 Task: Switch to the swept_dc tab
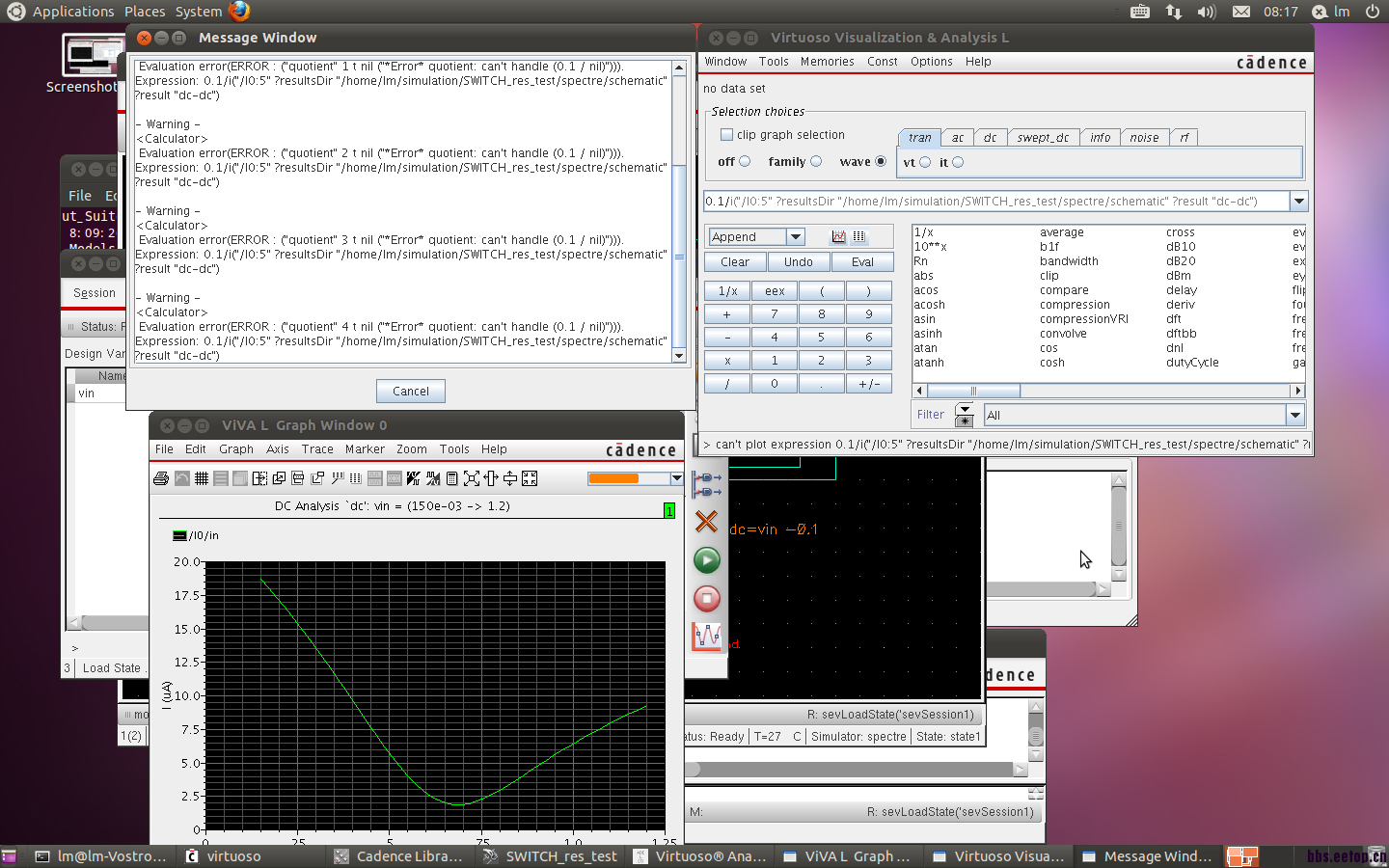tap(1042, 138)
